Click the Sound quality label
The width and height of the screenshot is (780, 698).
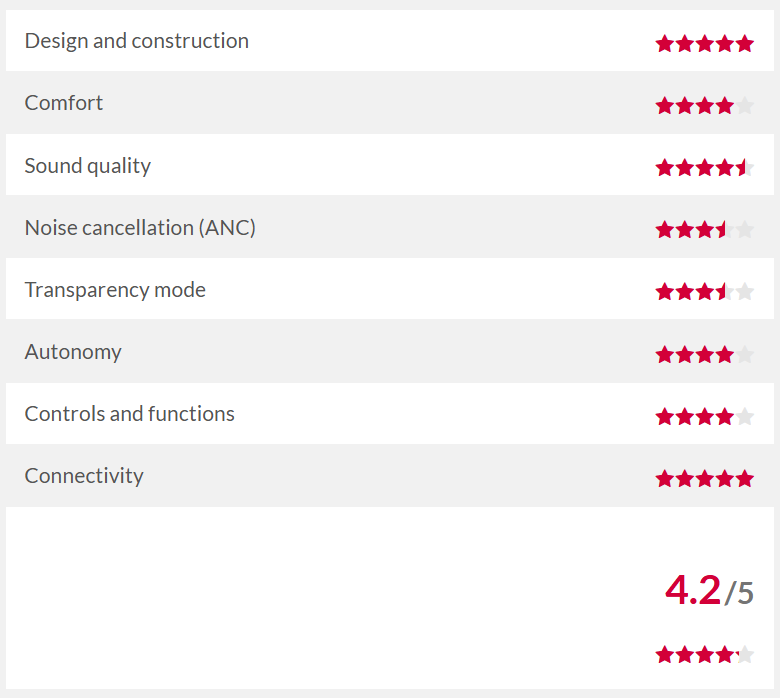tap(88, 166)
